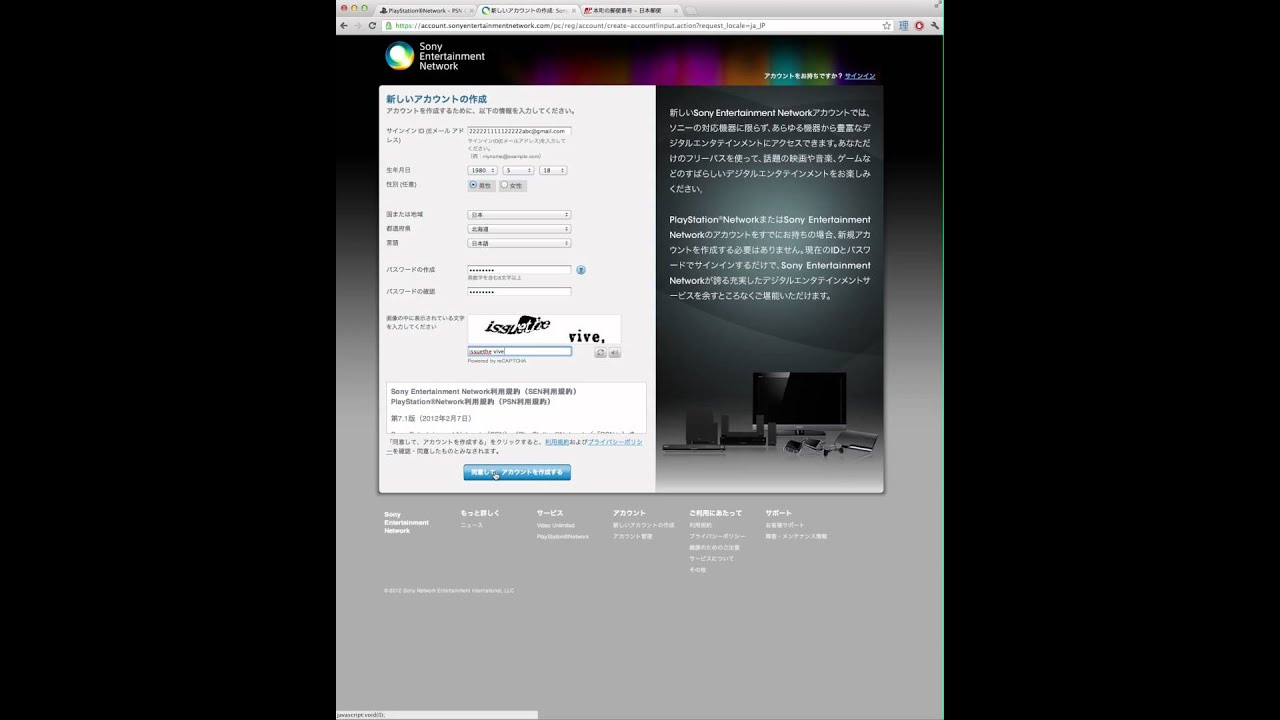Click the red circular extension icon
Image resolution: width=1280 pixels, height=720 pixels.
(x=919, y=25)
